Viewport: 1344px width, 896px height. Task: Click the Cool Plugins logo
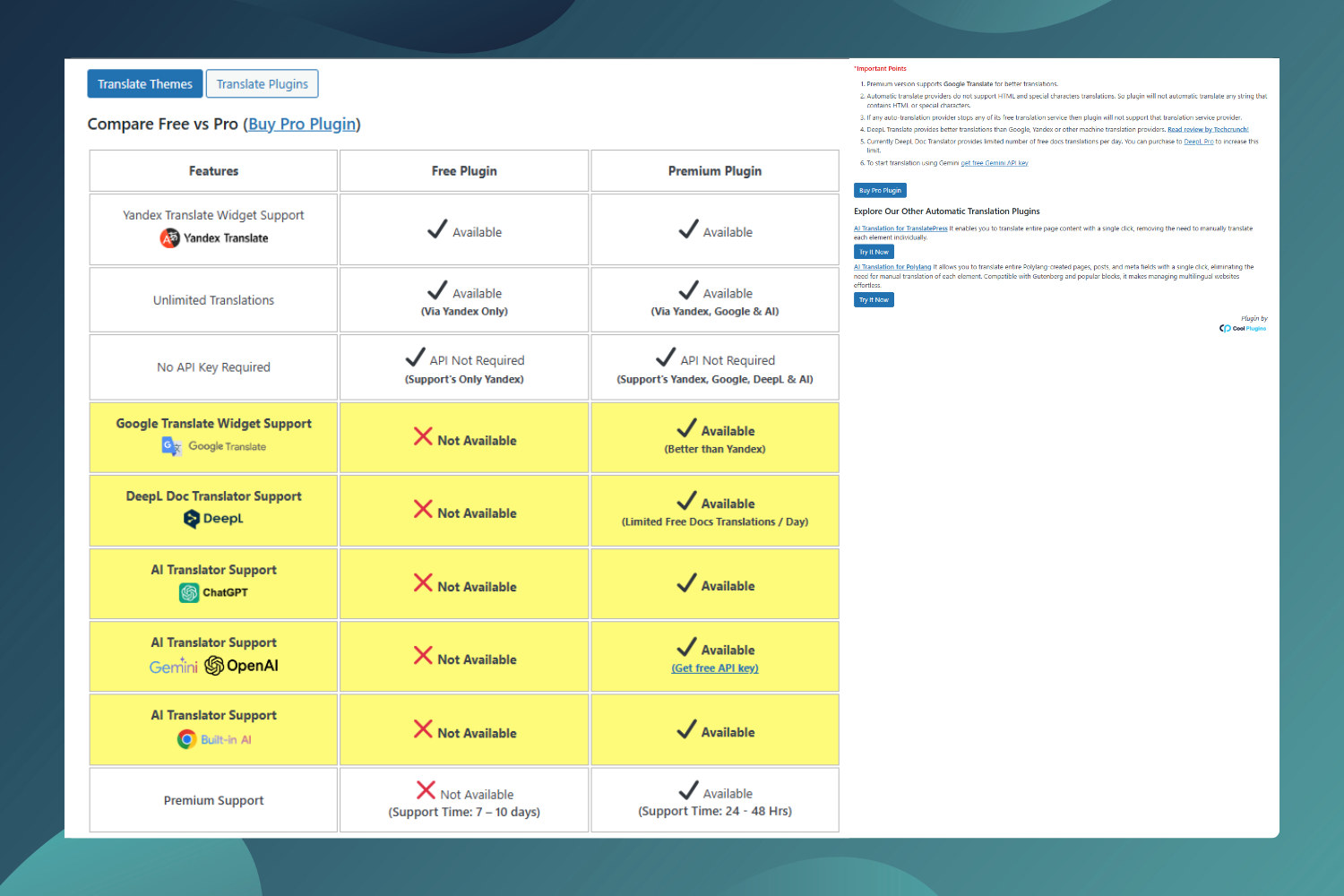1243,329
